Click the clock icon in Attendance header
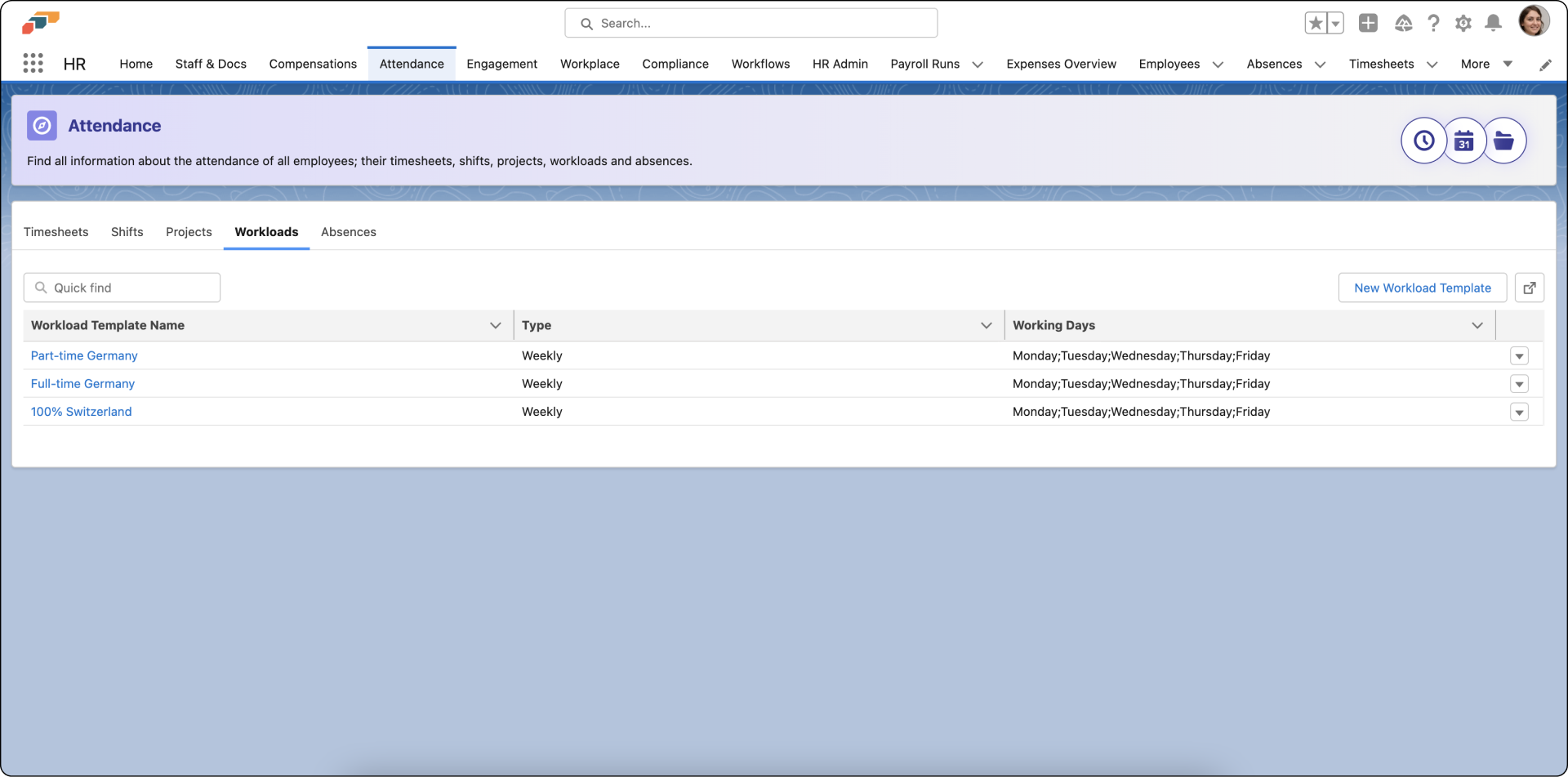Screen dimensions: 1568x777 coord(1423,140)
